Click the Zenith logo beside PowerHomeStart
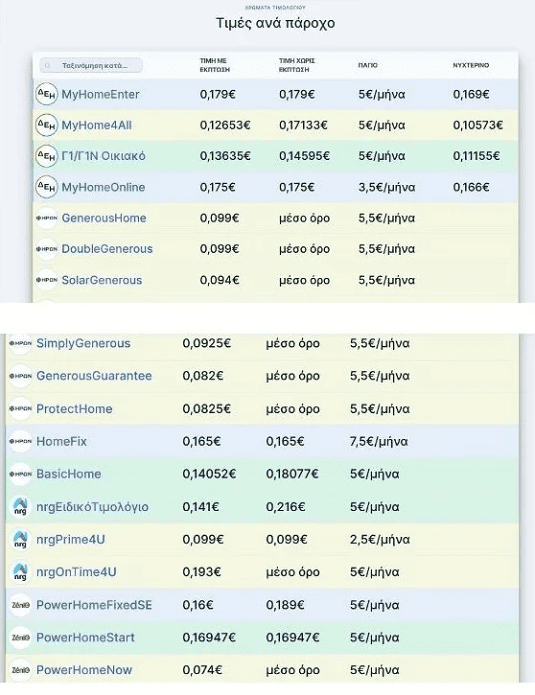This screenshot has width=535, height=695. (x=20, y=637)
